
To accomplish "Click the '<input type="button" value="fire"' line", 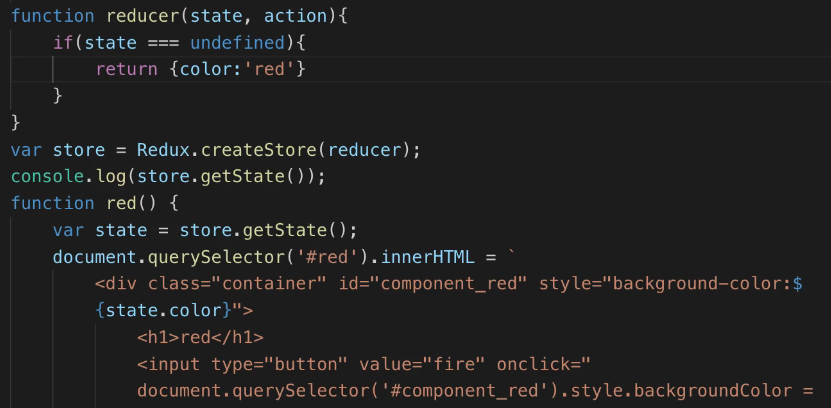I will pyautogui.click(x=364, y=365).
